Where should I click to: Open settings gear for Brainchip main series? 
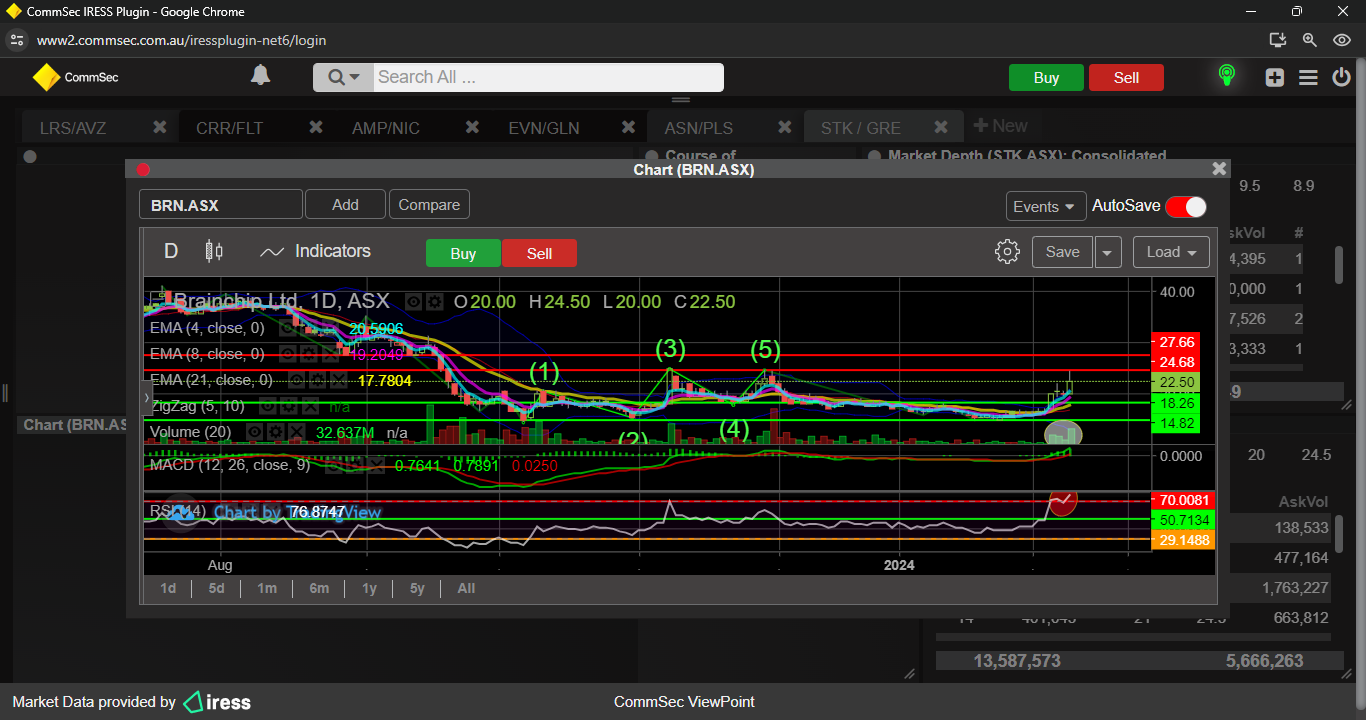(x=435, y=301)
